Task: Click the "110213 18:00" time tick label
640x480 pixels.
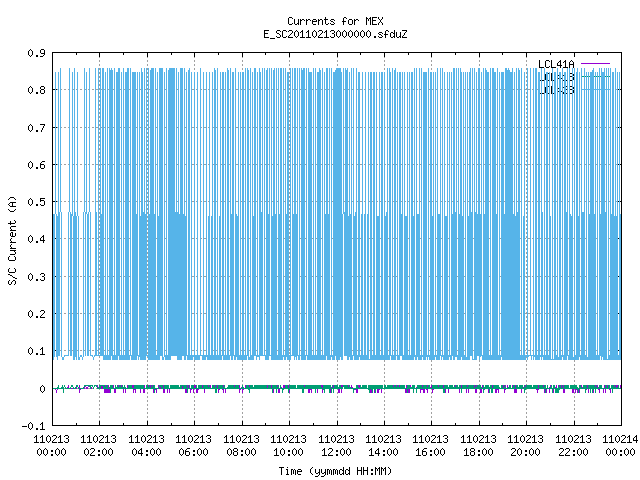Action: coord(478,446)
